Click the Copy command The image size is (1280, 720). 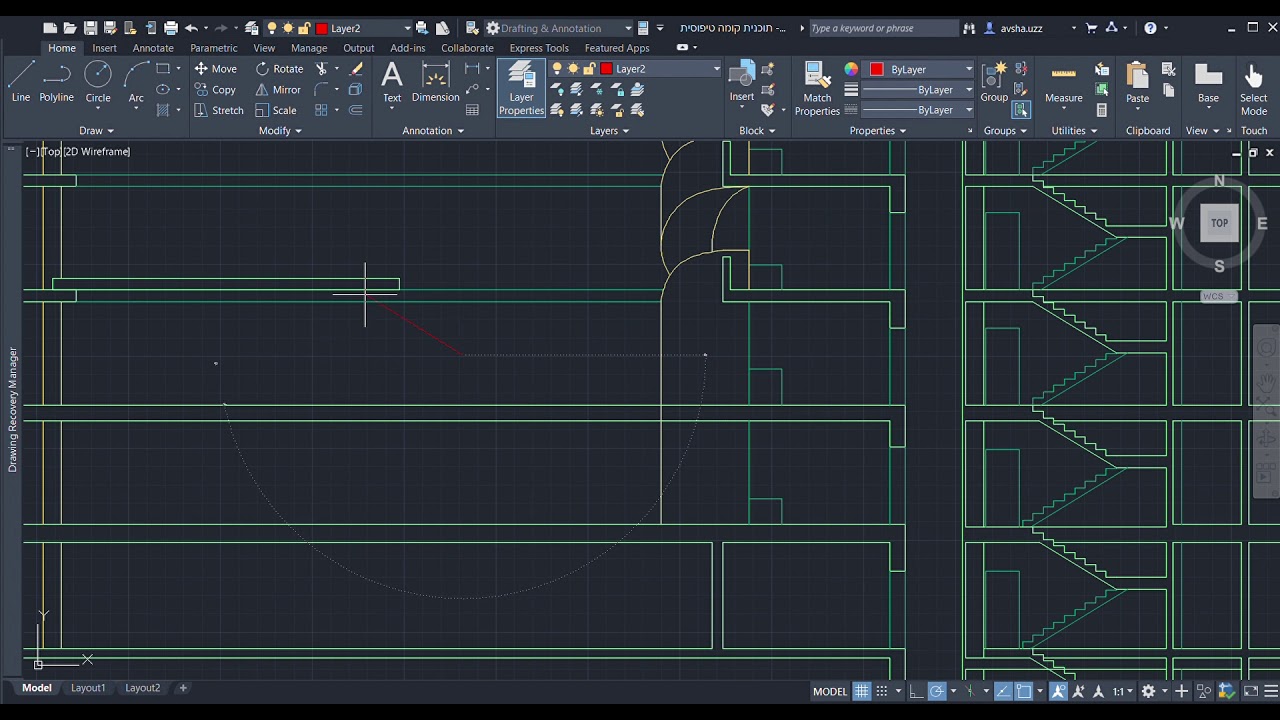[x=215, y=90]
